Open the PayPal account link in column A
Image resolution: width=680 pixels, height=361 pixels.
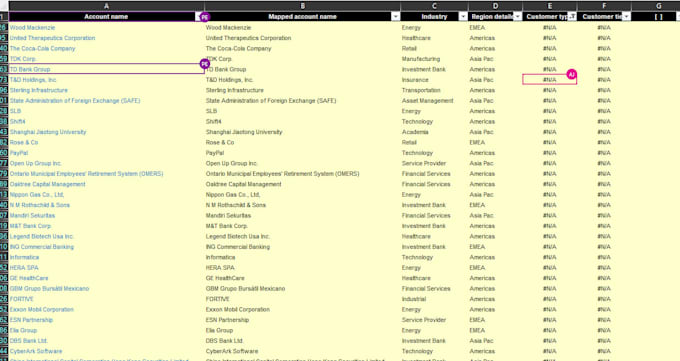(x=19, y=153)
